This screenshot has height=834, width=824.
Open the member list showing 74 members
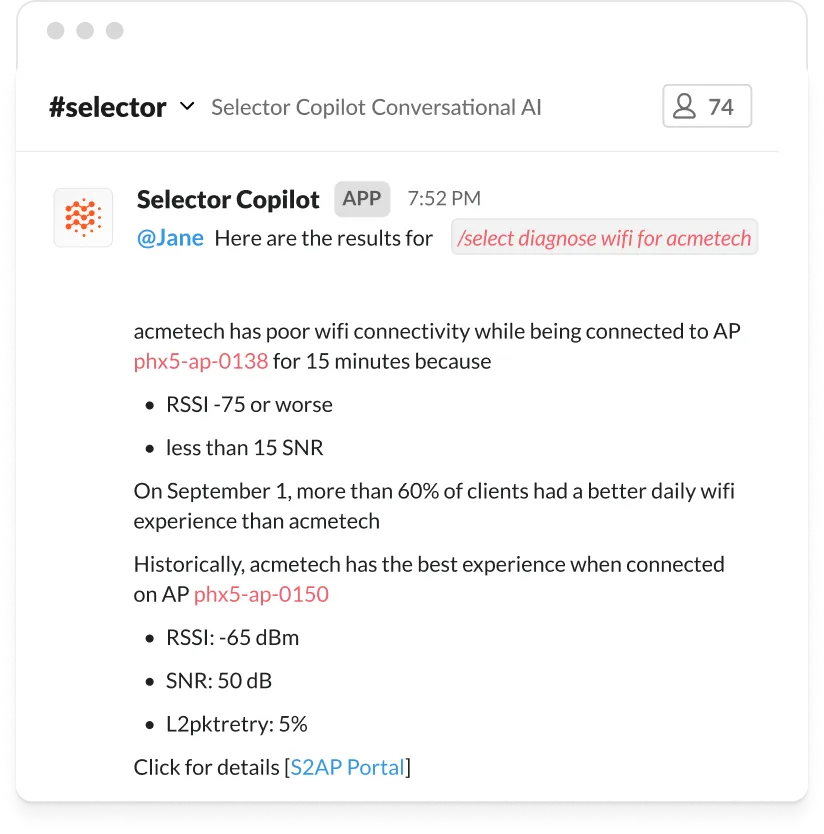(706, 107)
